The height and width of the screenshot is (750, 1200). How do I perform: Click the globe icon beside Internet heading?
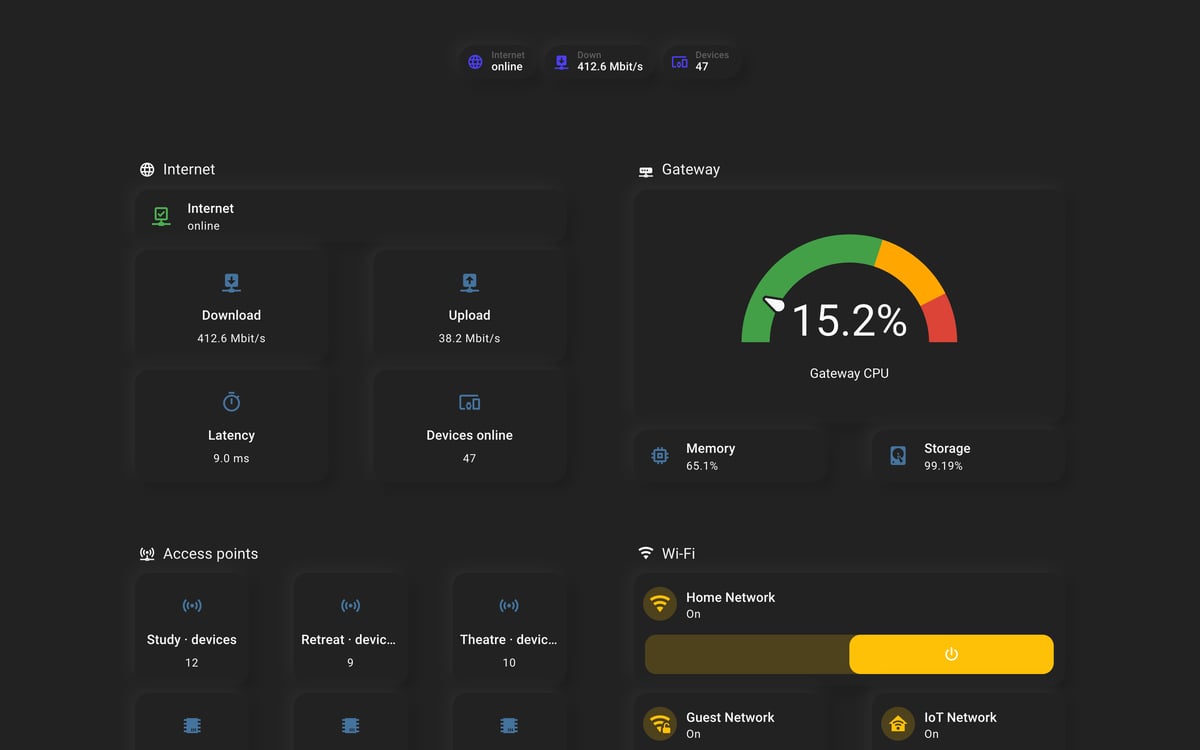[x=147, y=170]
